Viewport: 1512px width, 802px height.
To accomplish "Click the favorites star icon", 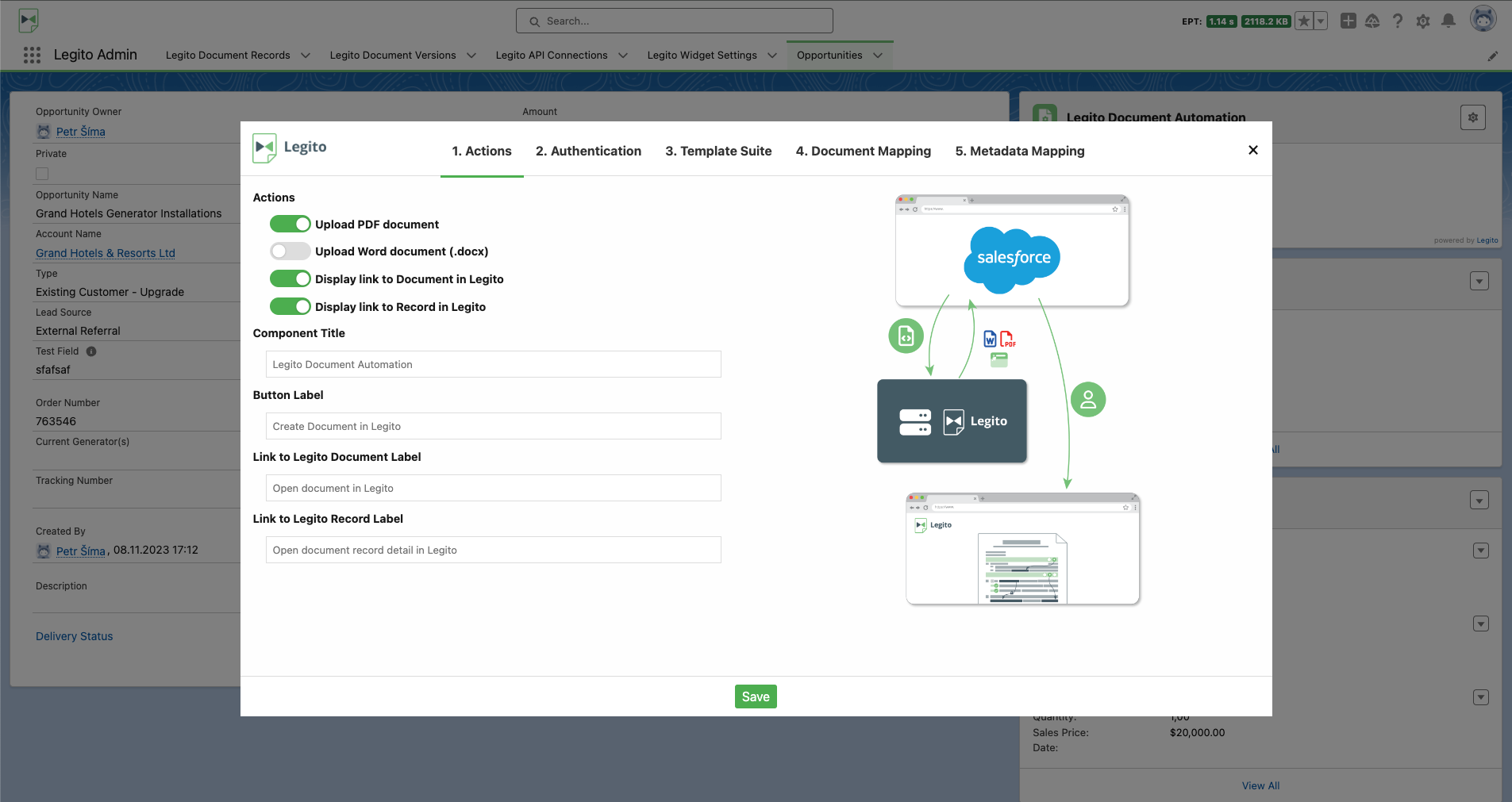I will point(1303,21).
